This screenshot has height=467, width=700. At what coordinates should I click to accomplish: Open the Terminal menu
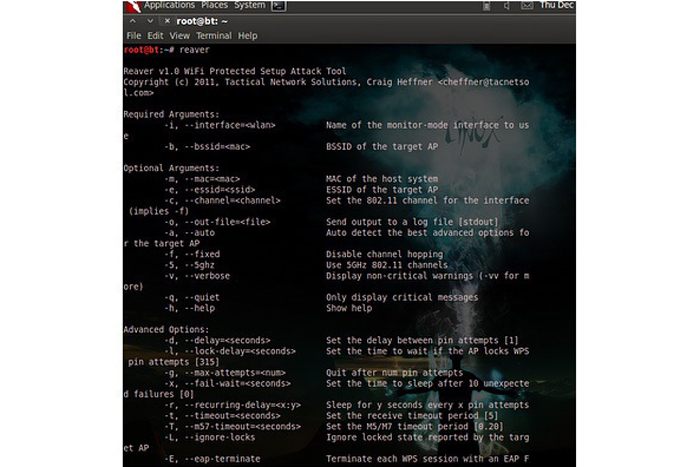pos(214,36)
